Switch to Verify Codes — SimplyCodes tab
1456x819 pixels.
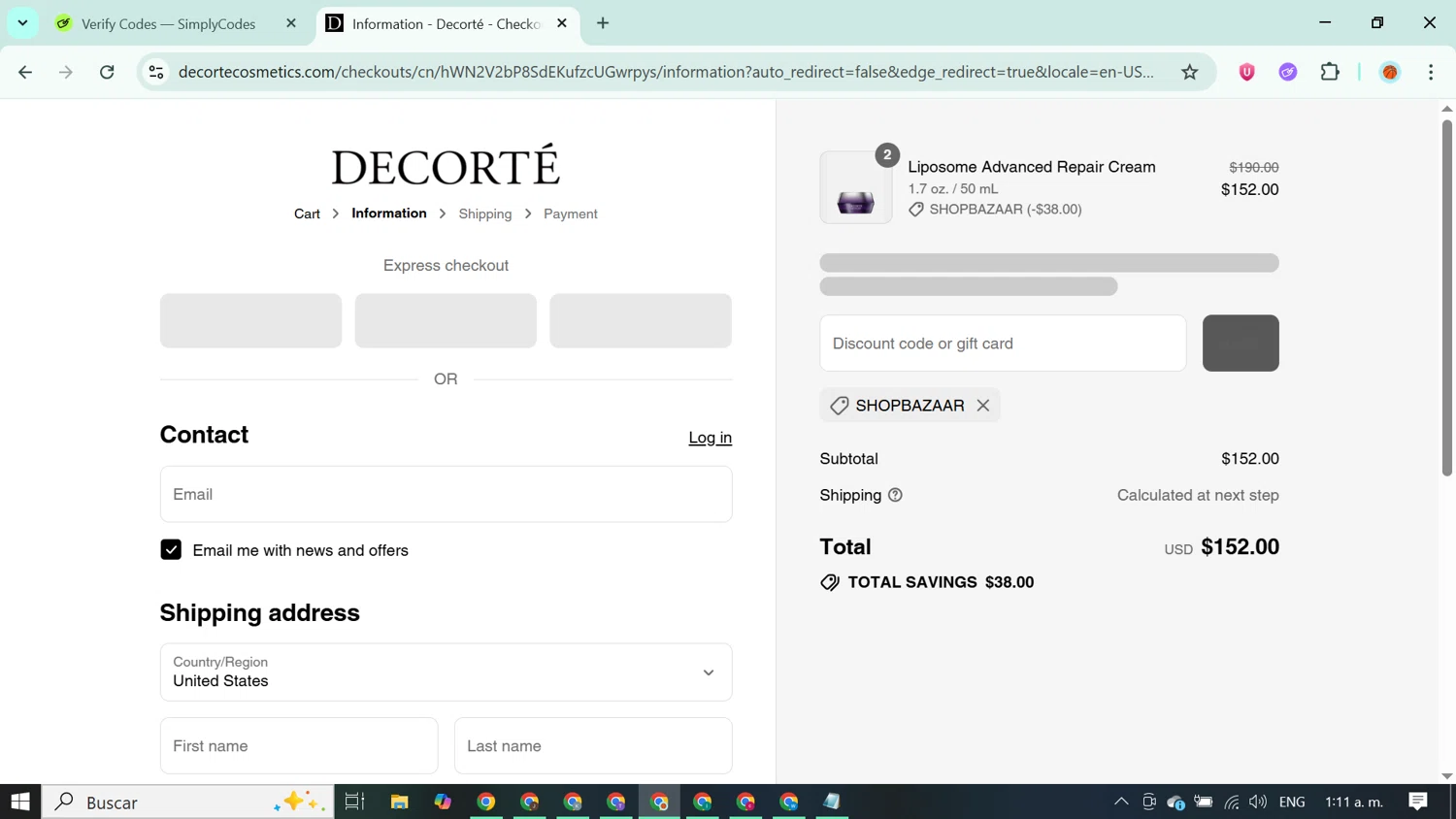(168, 23)
